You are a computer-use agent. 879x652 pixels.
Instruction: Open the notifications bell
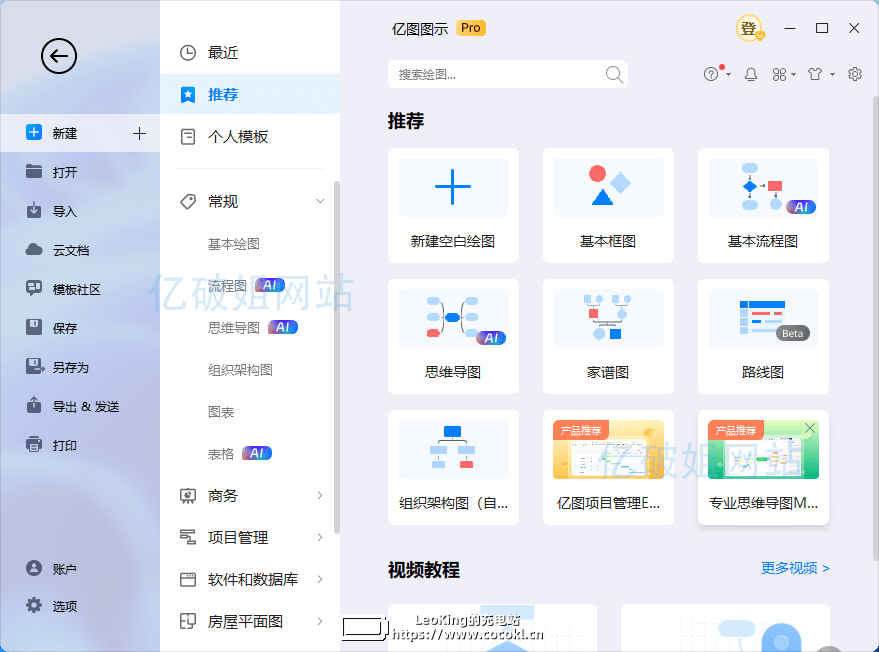[x=751, y=74]
